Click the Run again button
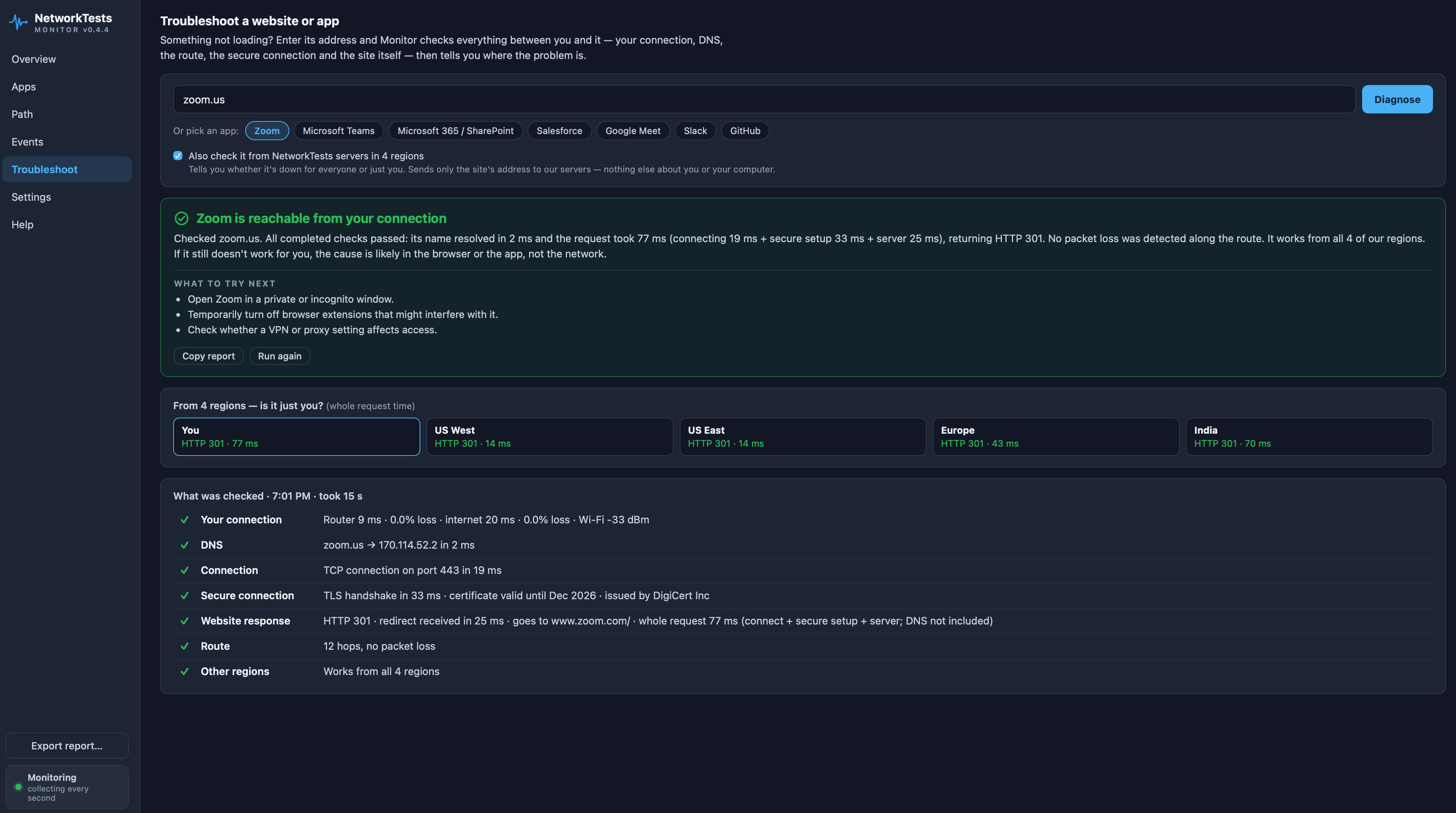This screenshot has height=813, width=1456. tap(280, 356)
